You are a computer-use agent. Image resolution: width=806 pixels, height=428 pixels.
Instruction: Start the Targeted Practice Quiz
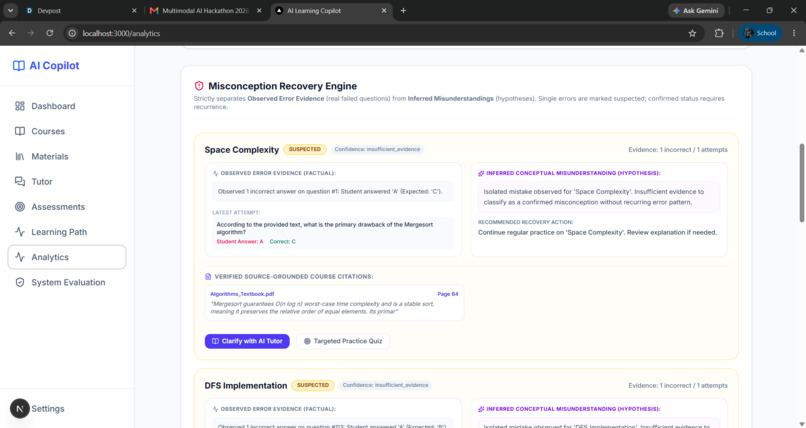(x=343, y=341)
